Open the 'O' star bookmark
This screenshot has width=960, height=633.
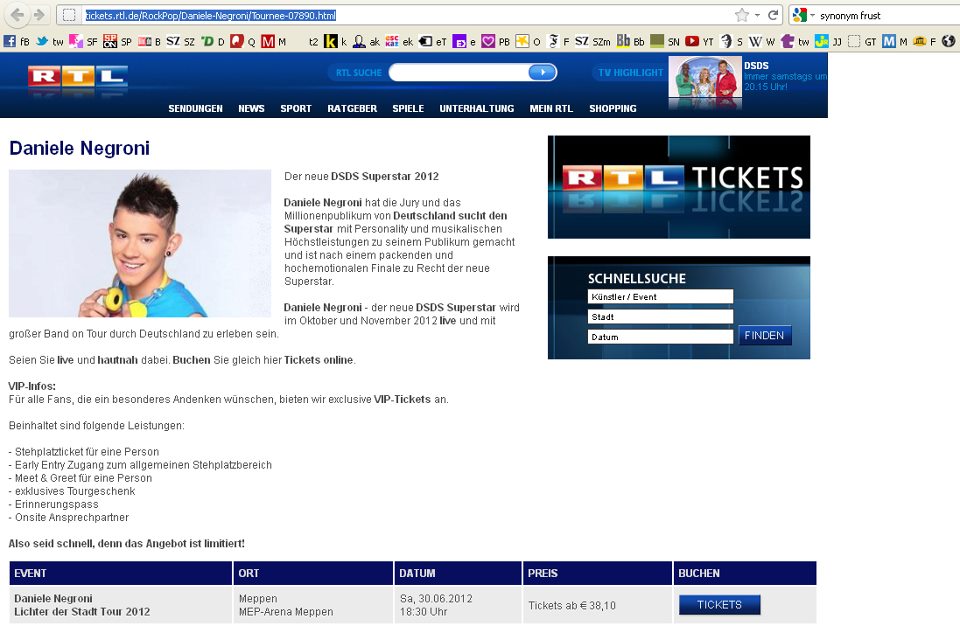(528, 42)
